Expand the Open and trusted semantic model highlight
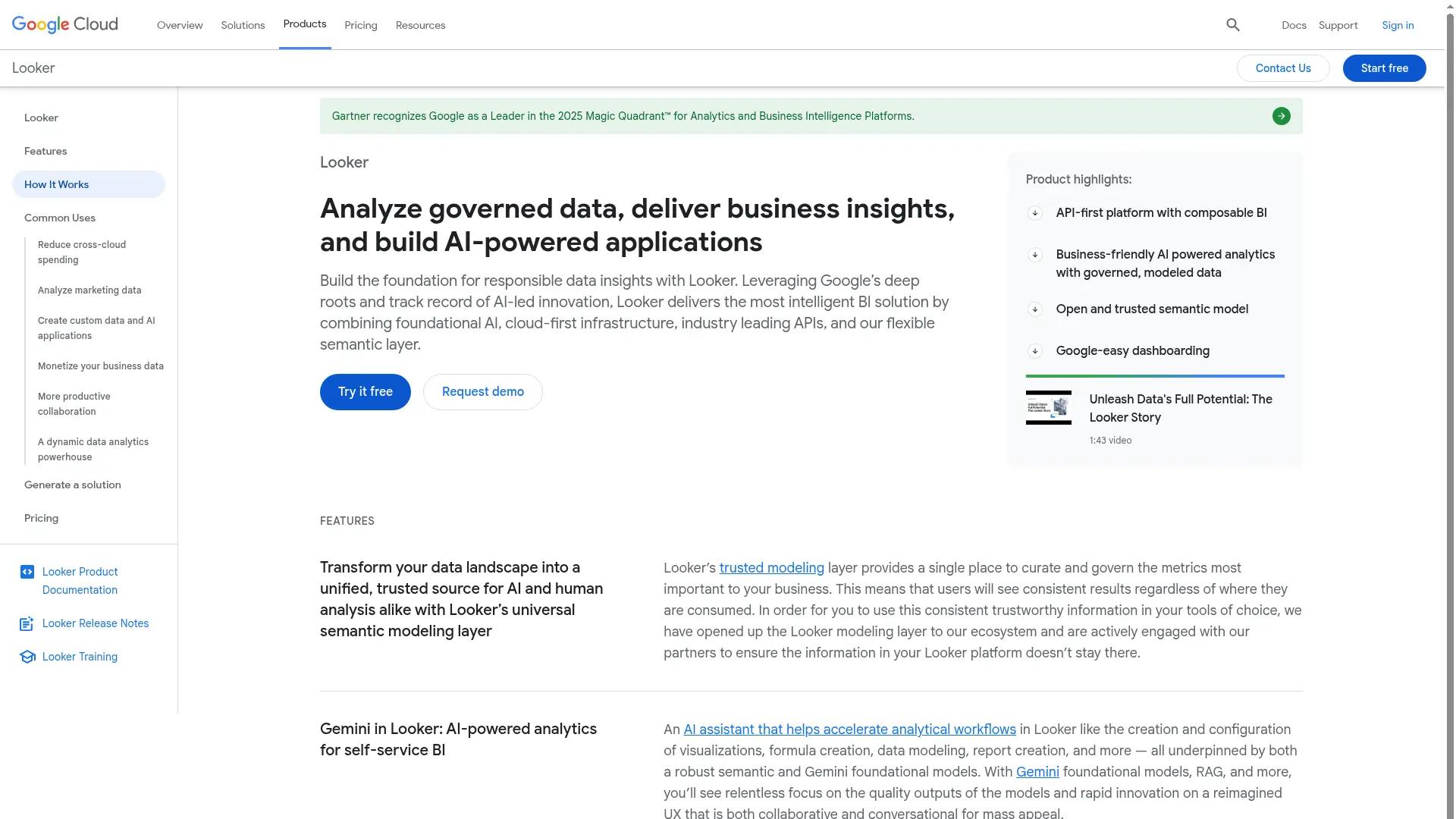This screenshot has height=819, width=1456. click(x=1035, y=309)
